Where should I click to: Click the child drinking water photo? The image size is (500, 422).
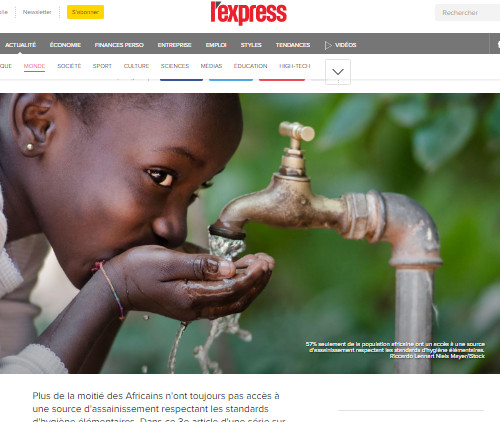click(x=250, y=233)
